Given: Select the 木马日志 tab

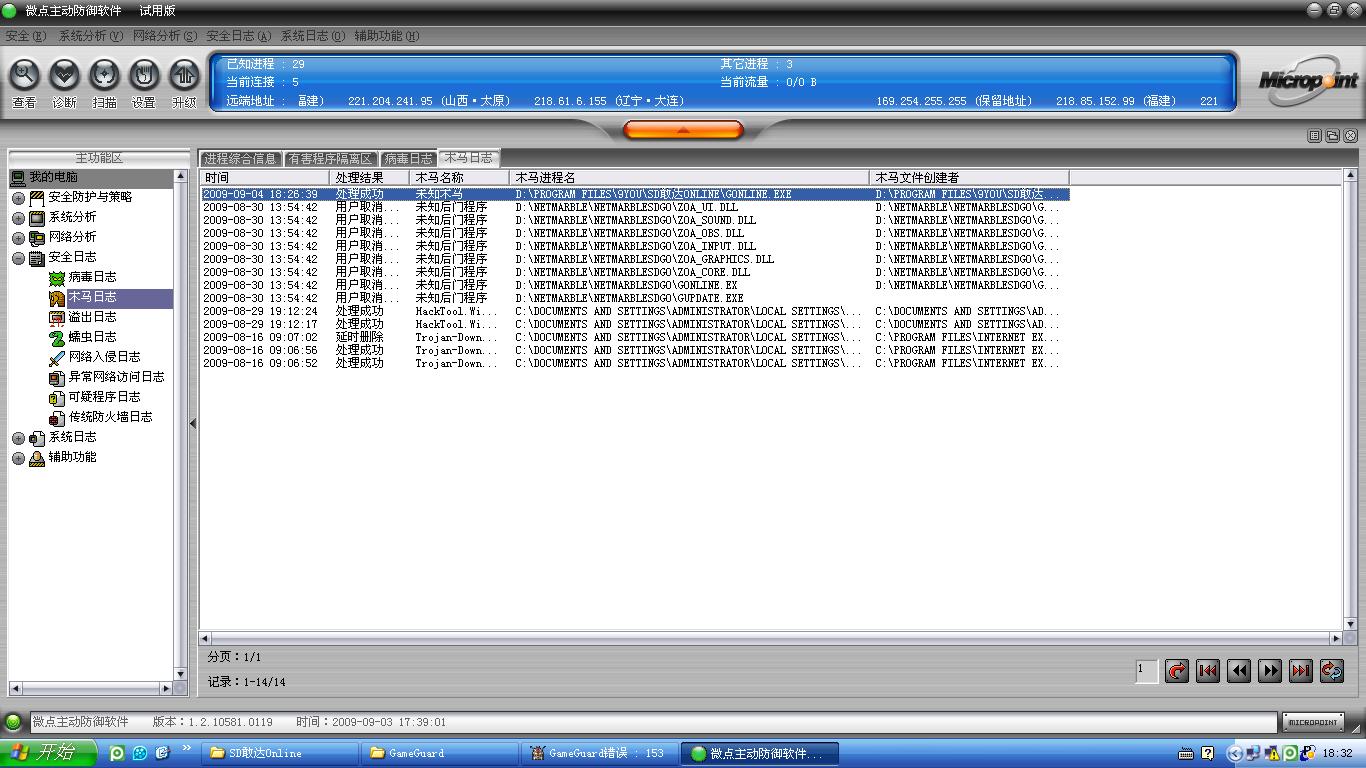Looking at the screenshot, I should tap(468, 158).
